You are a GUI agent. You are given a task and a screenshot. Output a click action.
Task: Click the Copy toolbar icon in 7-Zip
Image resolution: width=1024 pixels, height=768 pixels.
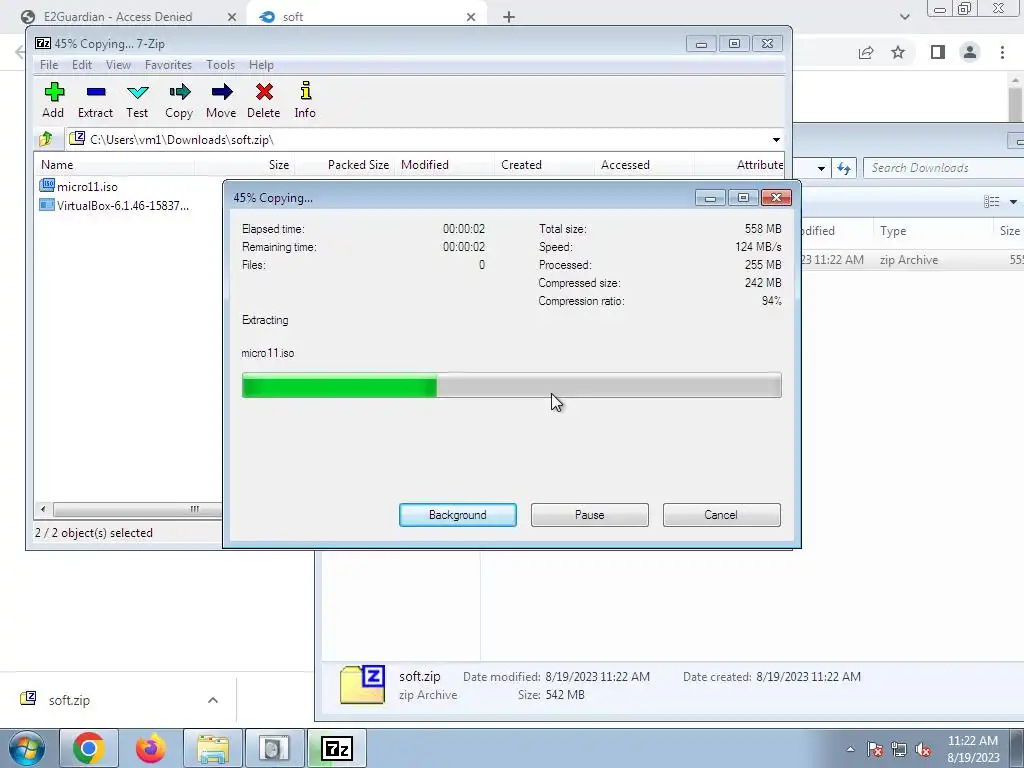pos(179,100)
